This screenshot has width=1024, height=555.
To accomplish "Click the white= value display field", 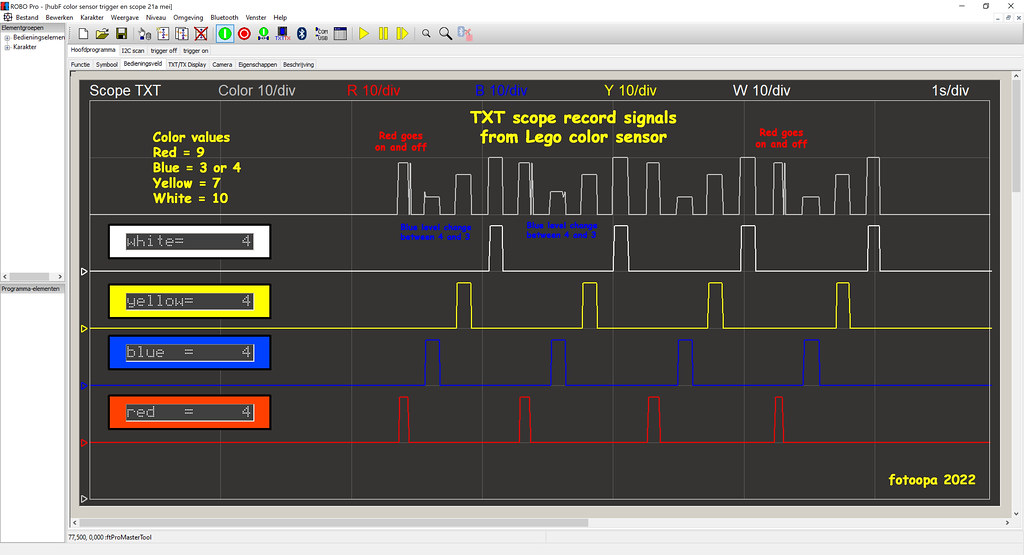I will point(189,242).
